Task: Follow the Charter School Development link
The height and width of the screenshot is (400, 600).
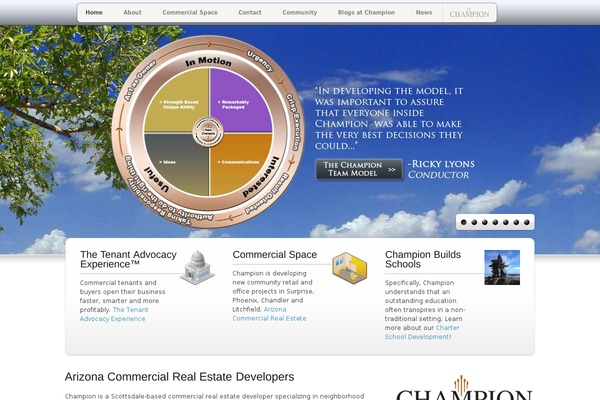Action: pyautogui.click(x=422, y=332)
